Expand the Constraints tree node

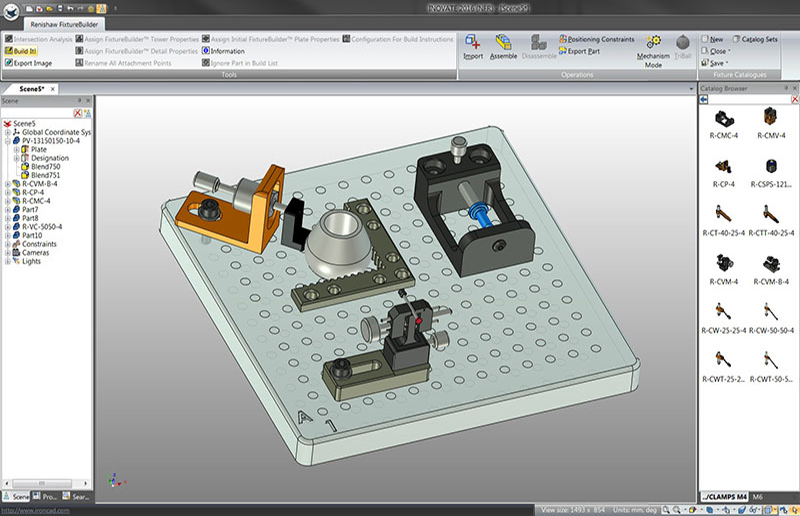point(7,243)
